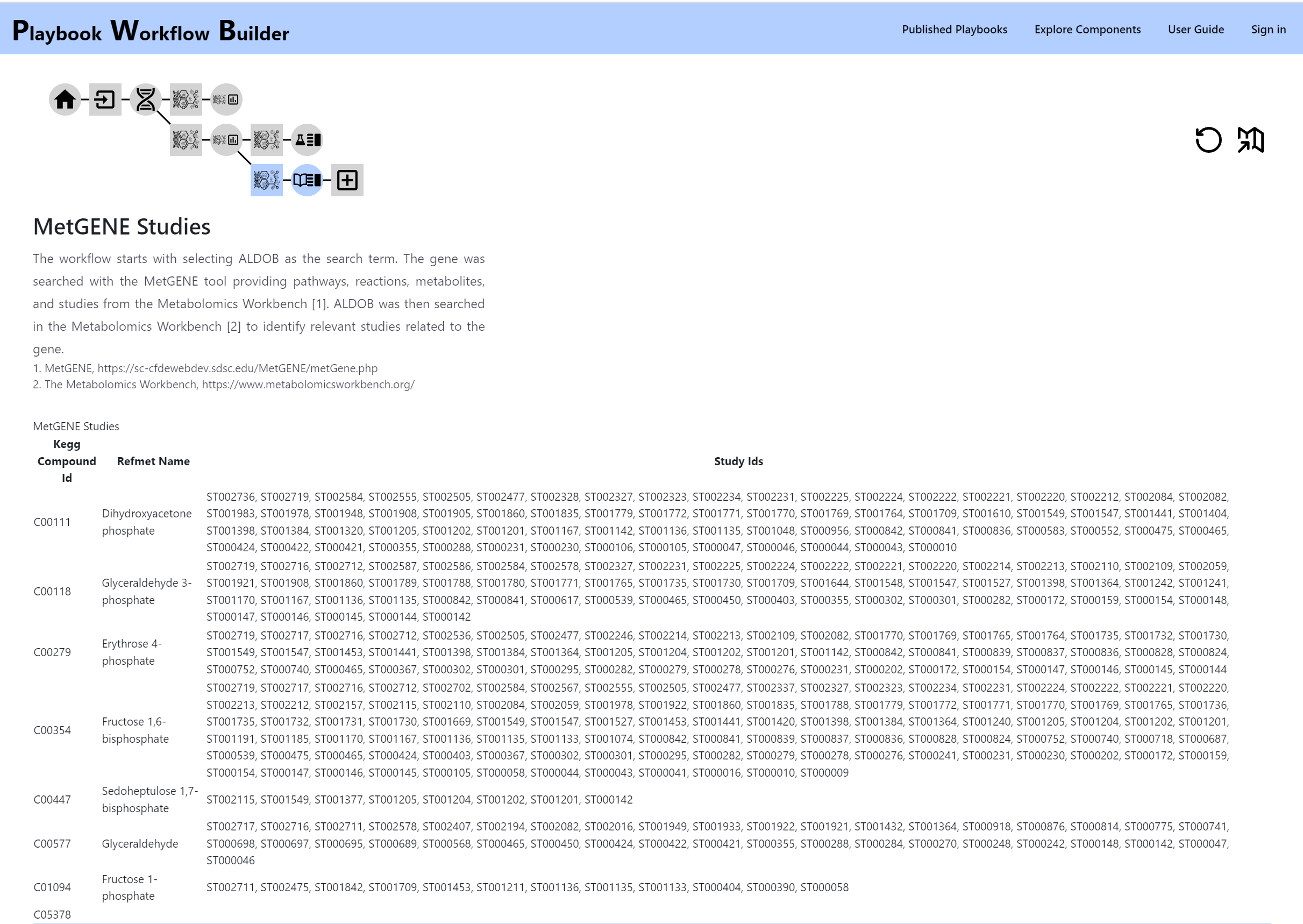Open MetGENE step diagonally below DNA node
The width and height of the screenshot is (1303, 924).
[x=186, y=140]
